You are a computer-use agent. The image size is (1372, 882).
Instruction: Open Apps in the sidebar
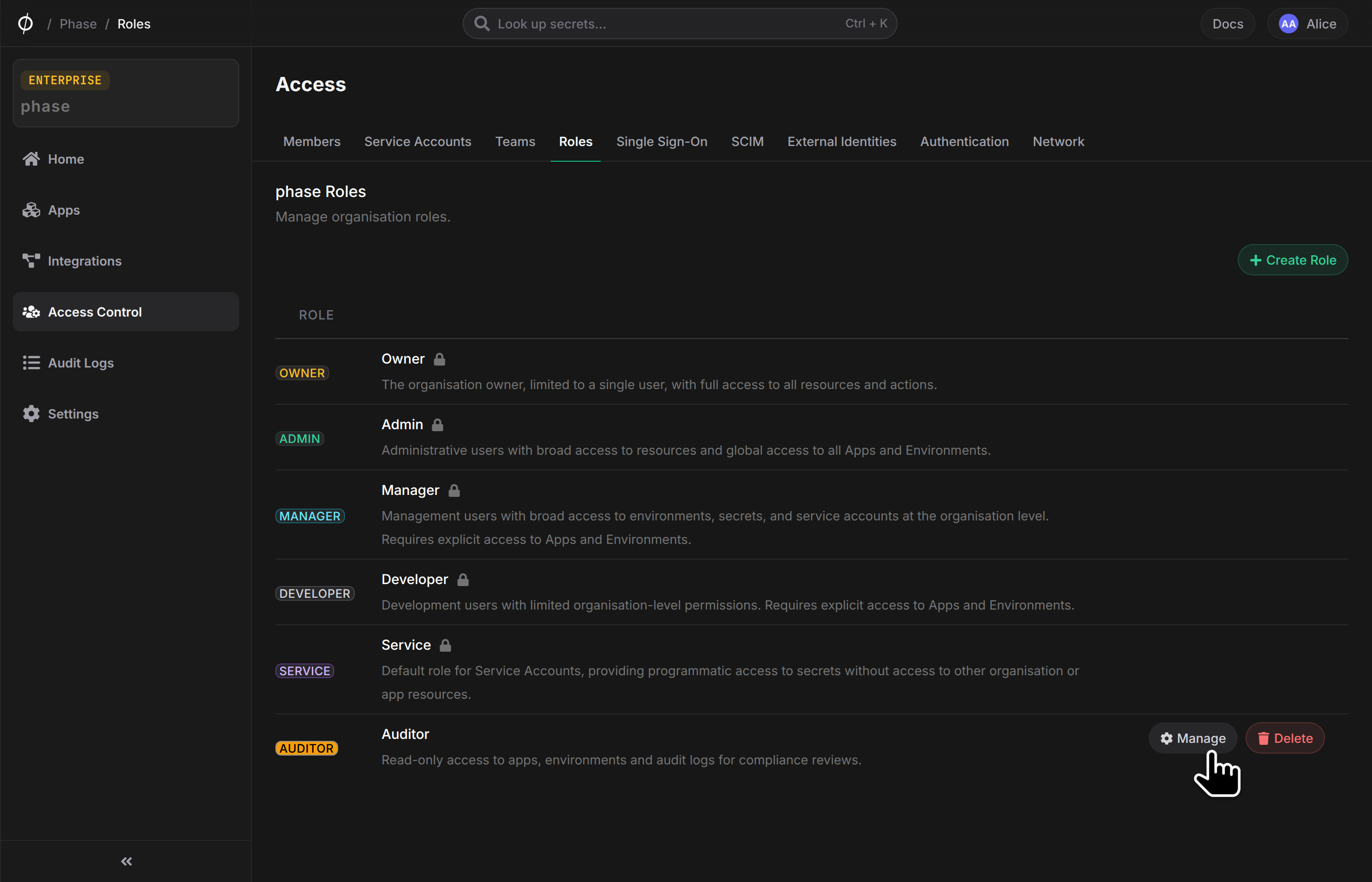coord(126,210)
